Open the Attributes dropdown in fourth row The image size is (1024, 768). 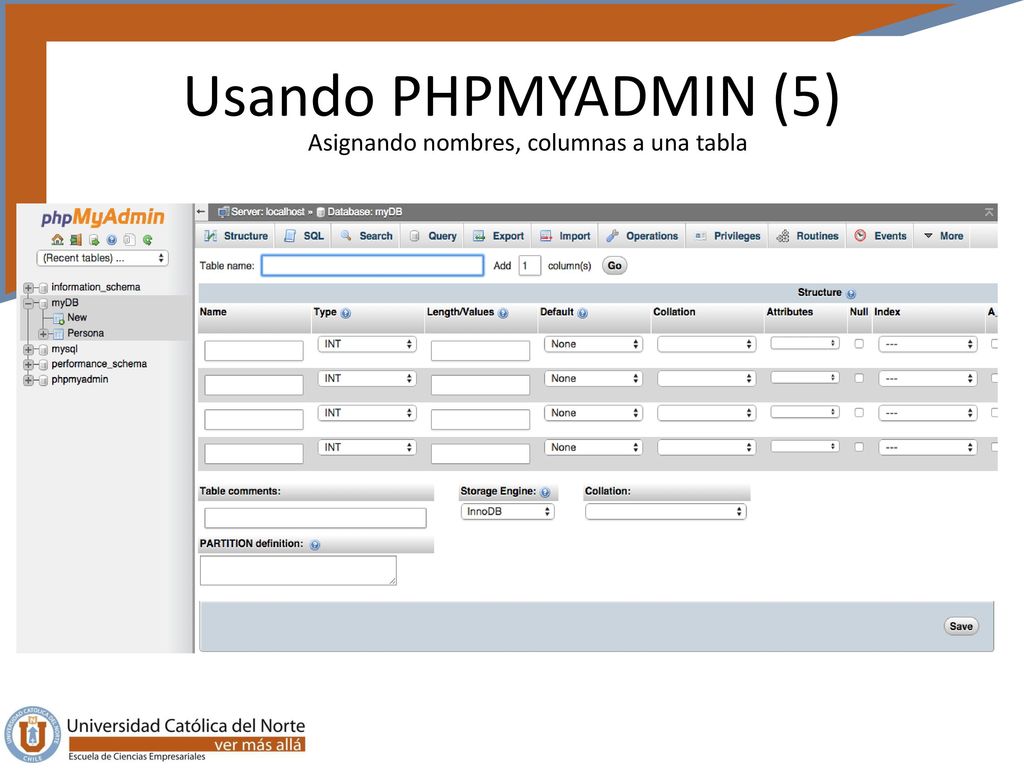pyautogui.click(x=805, y=447)
